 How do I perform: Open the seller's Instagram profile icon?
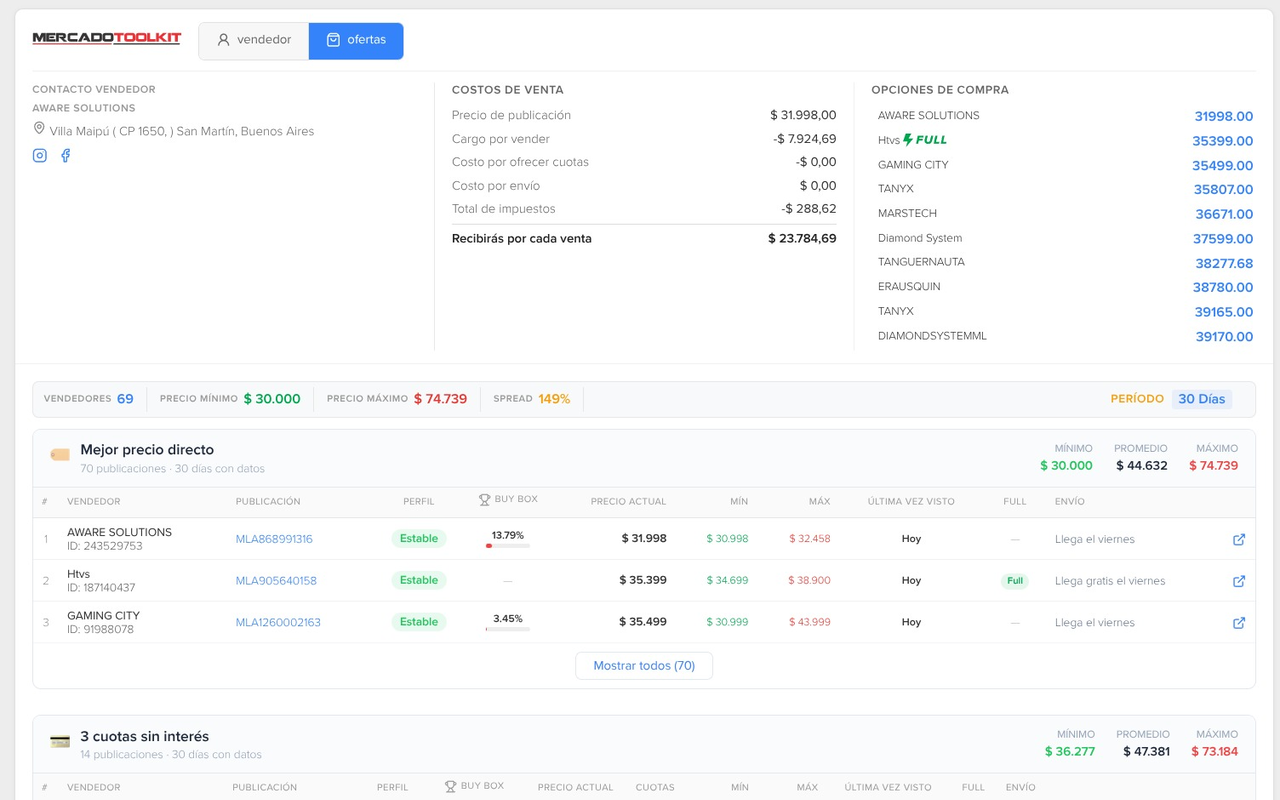40,155
